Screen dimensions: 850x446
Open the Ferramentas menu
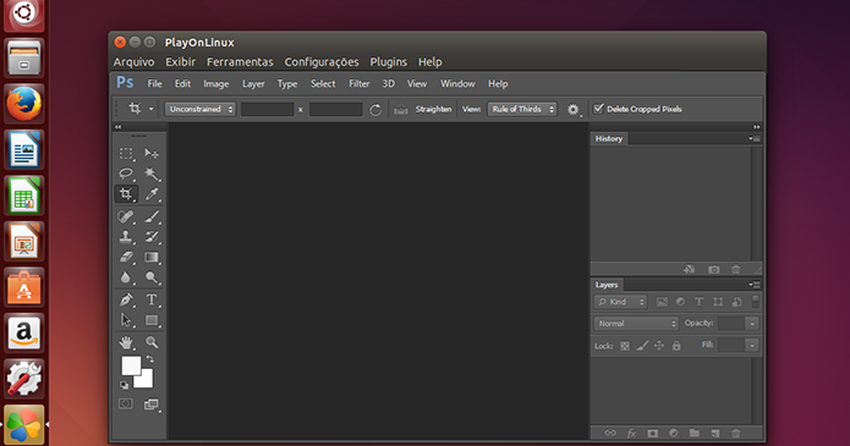(x=240, y=62)
